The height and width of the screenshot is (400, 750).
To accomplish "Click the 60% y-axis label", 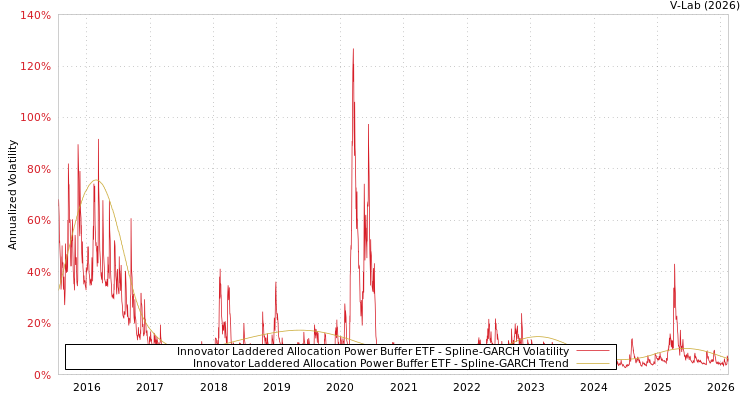I will click(x=39, y=221).
